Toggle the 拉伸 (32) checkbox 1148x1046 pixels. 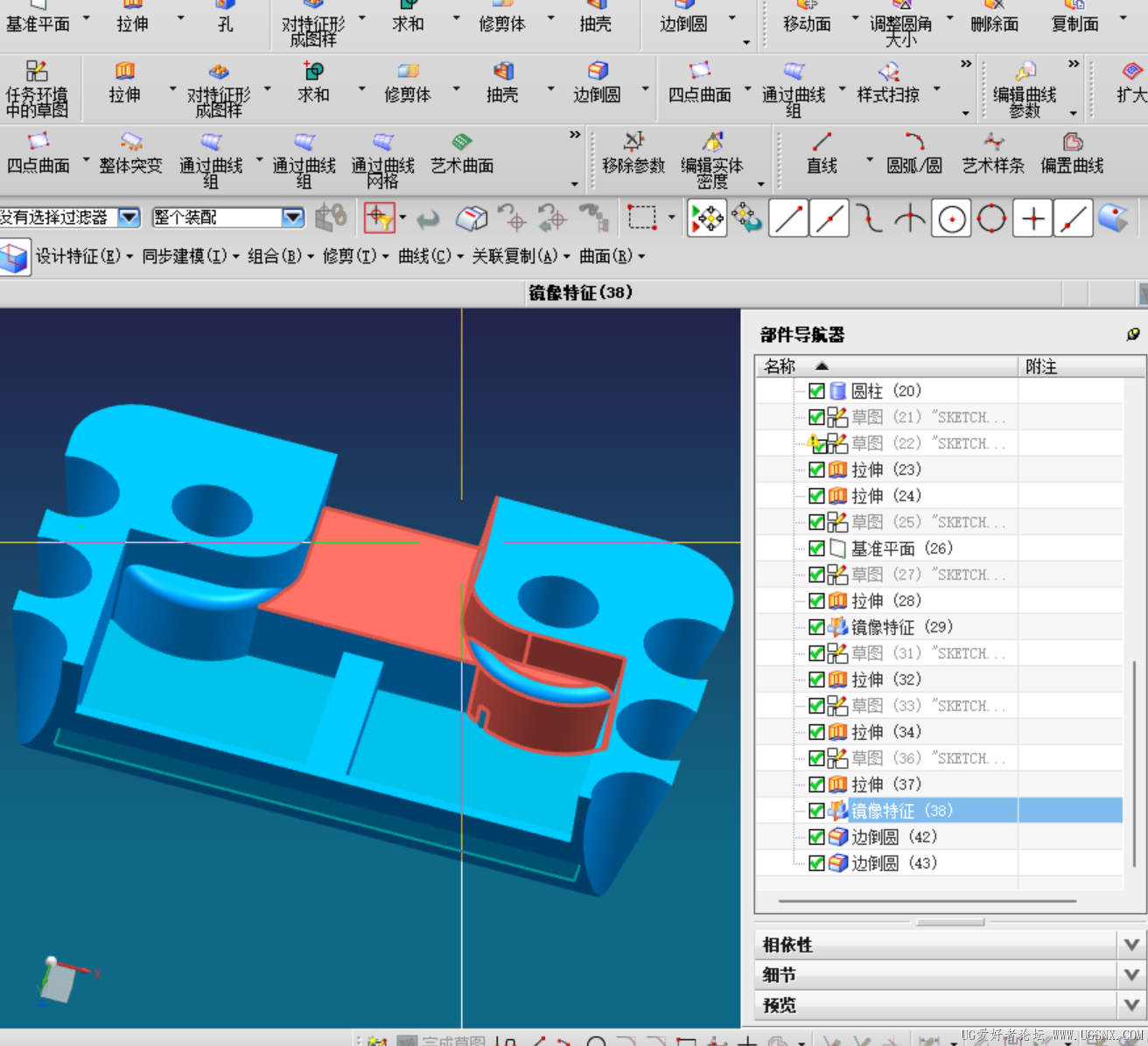(816, 680)
